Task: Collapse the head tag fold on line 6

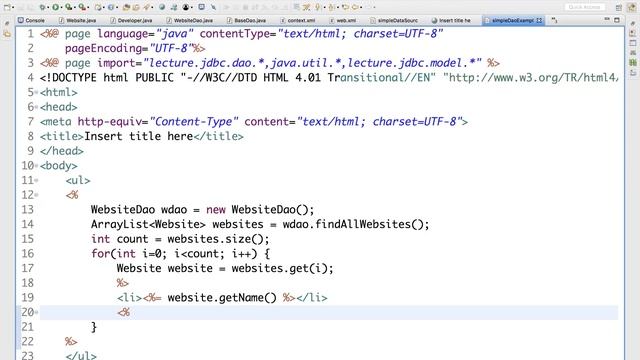Action: 36,107
